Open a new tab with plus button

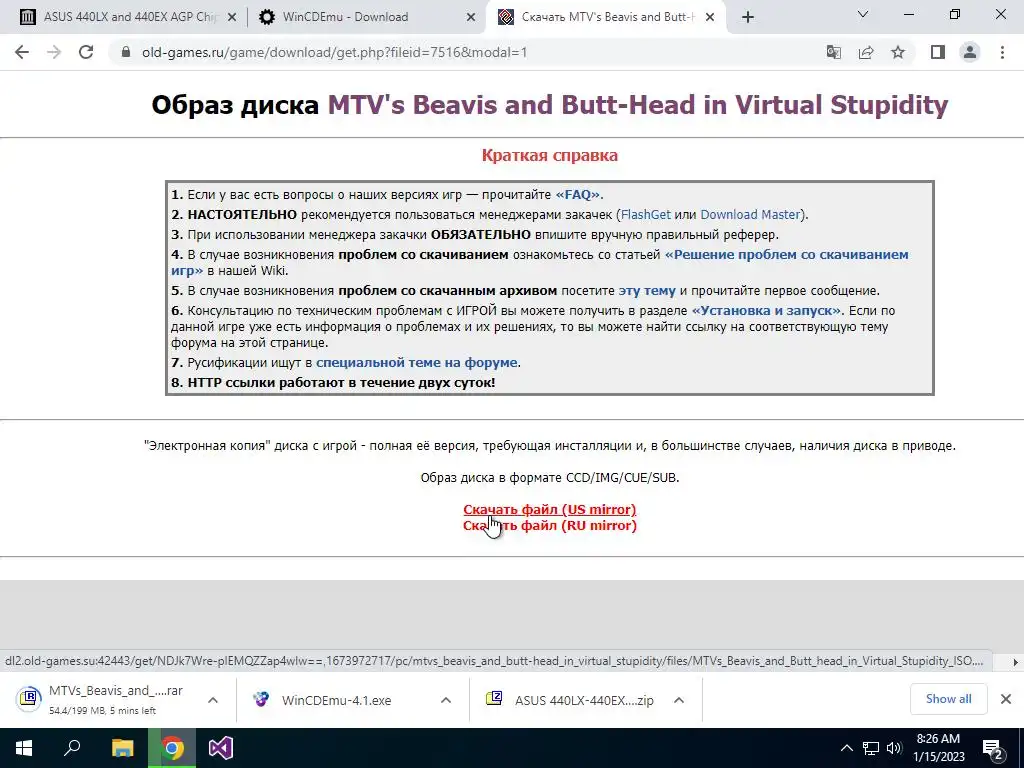[748, 17]
